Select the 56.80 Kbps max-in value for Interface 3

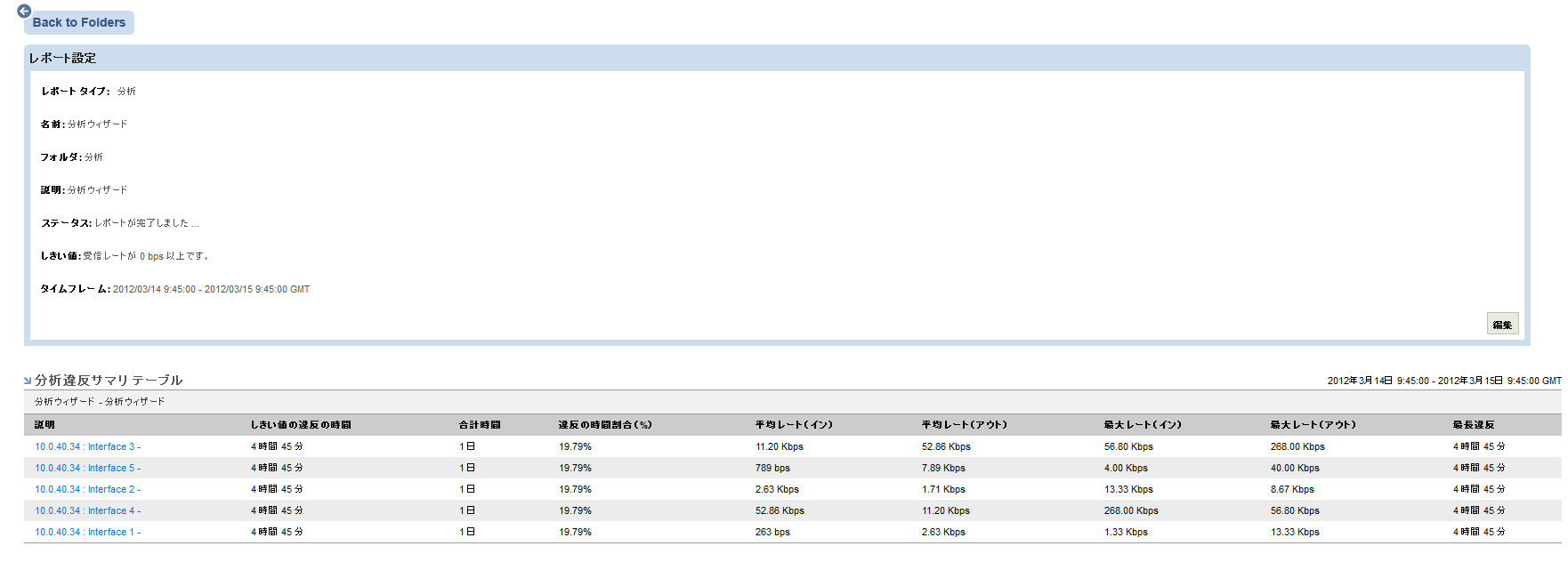[x=1128, y=446]
